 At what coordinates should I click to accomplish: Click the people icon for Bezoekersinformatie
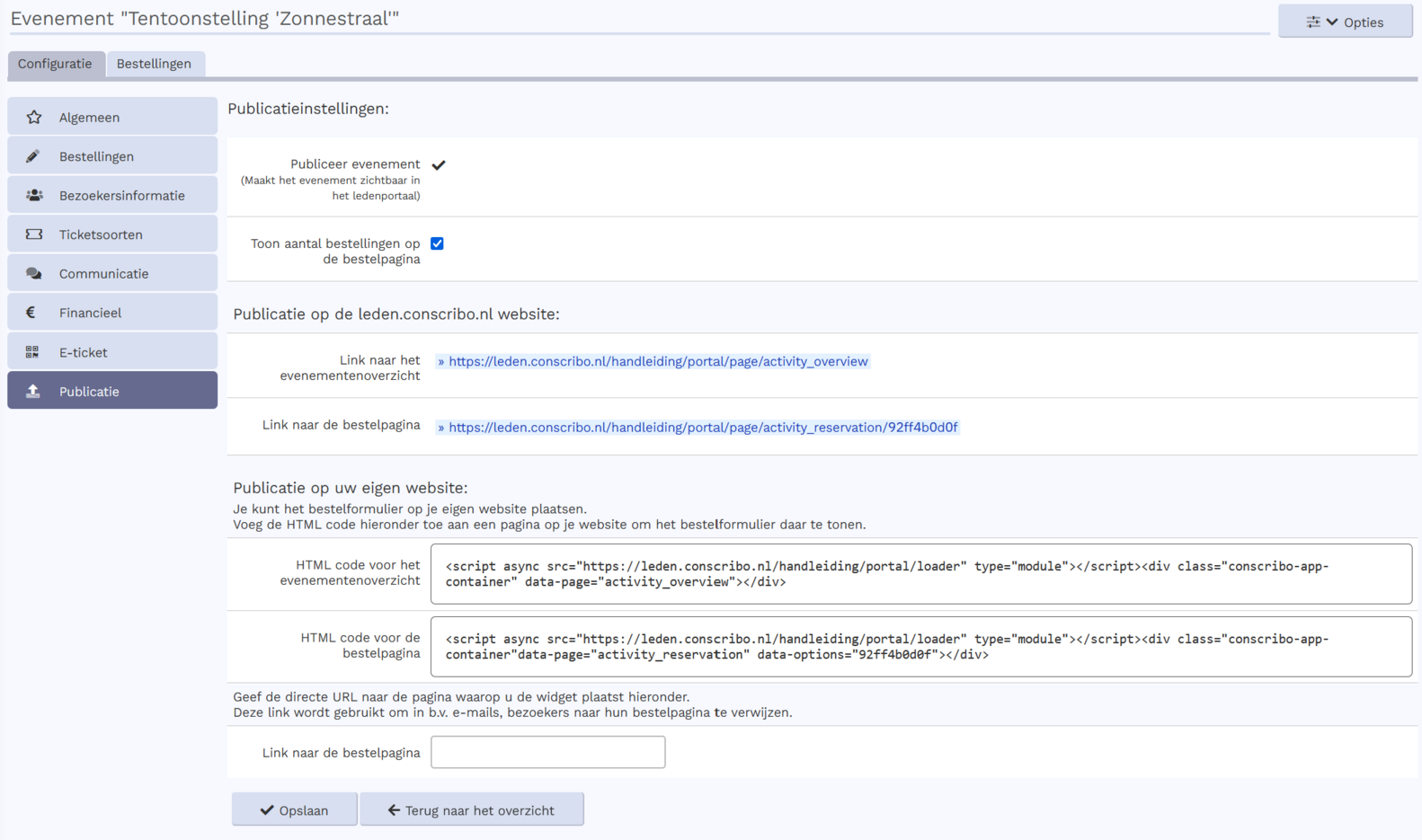pos(34,195)
